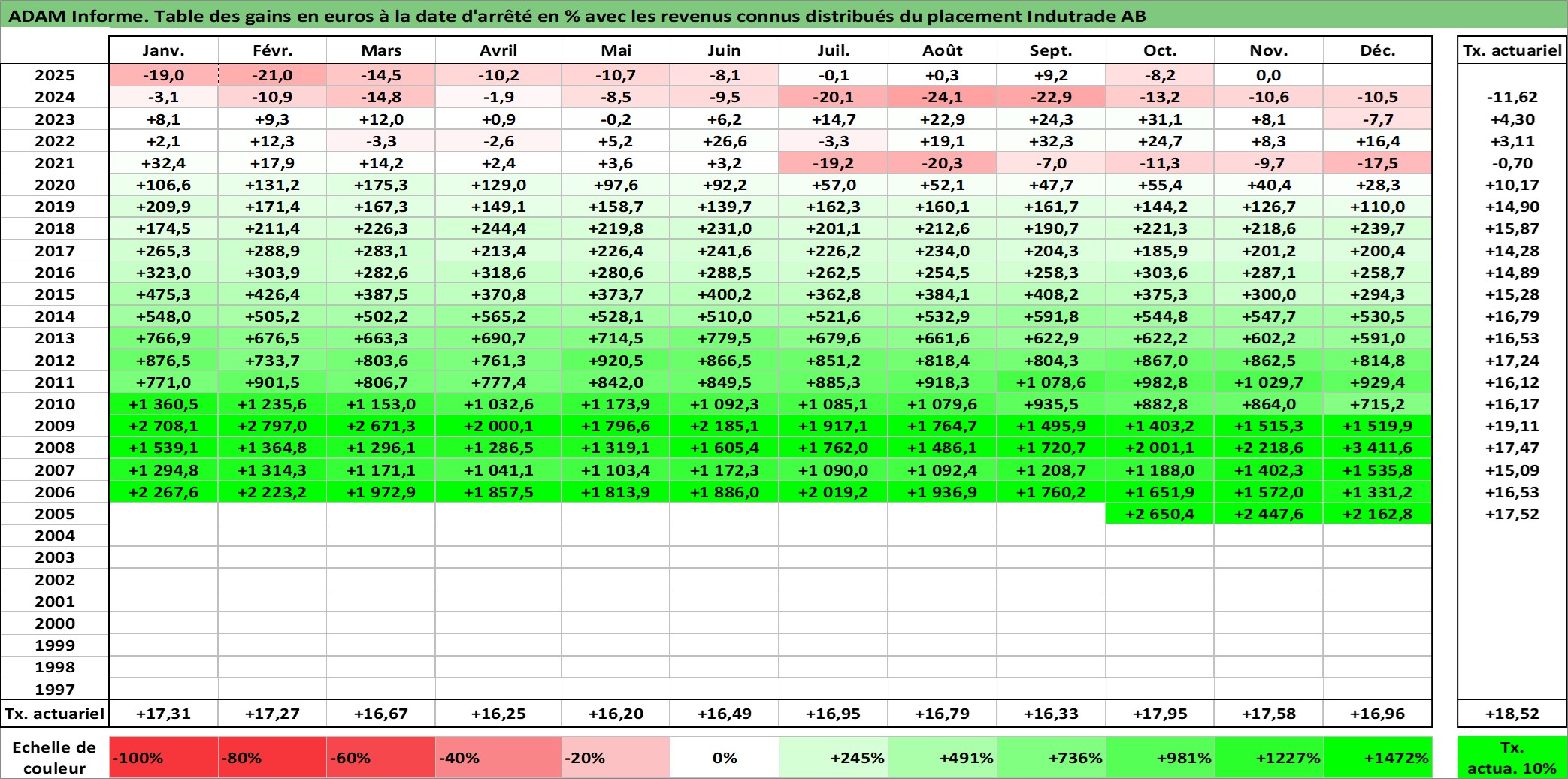Select the '+31,1' cell for 2023 Oct.

point(1160,119)
